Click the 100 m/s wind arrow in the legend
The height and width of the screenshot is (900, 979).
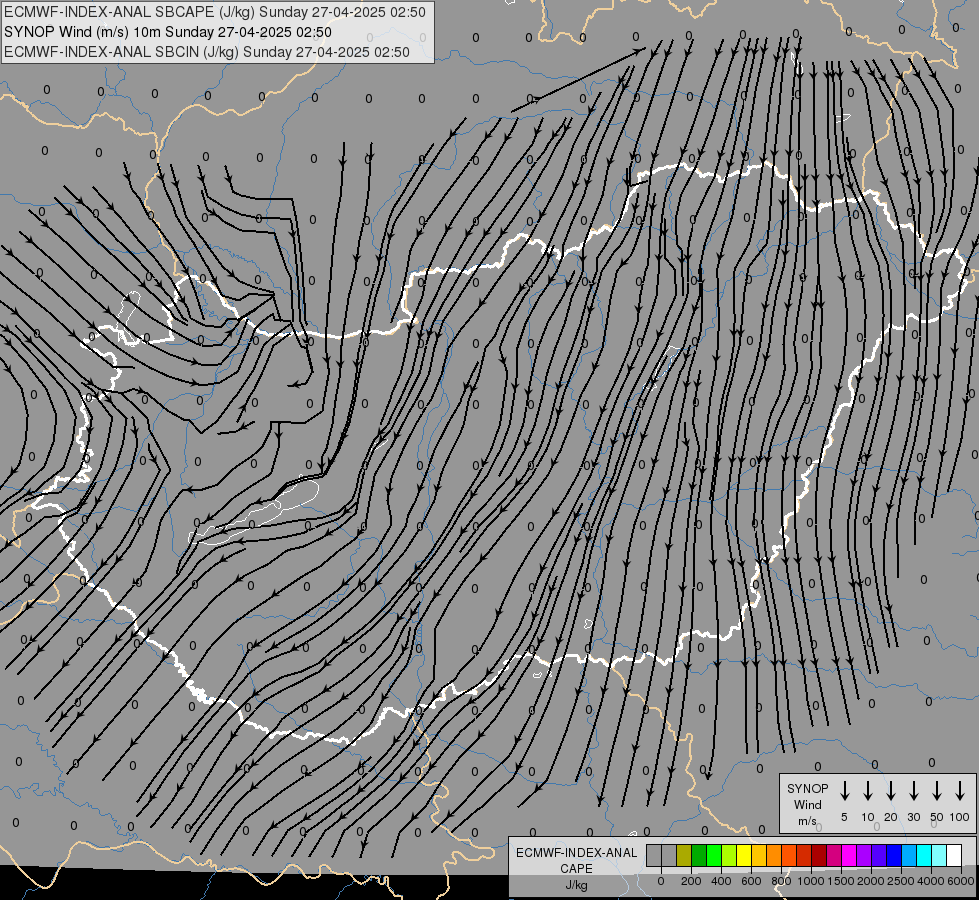960,790
